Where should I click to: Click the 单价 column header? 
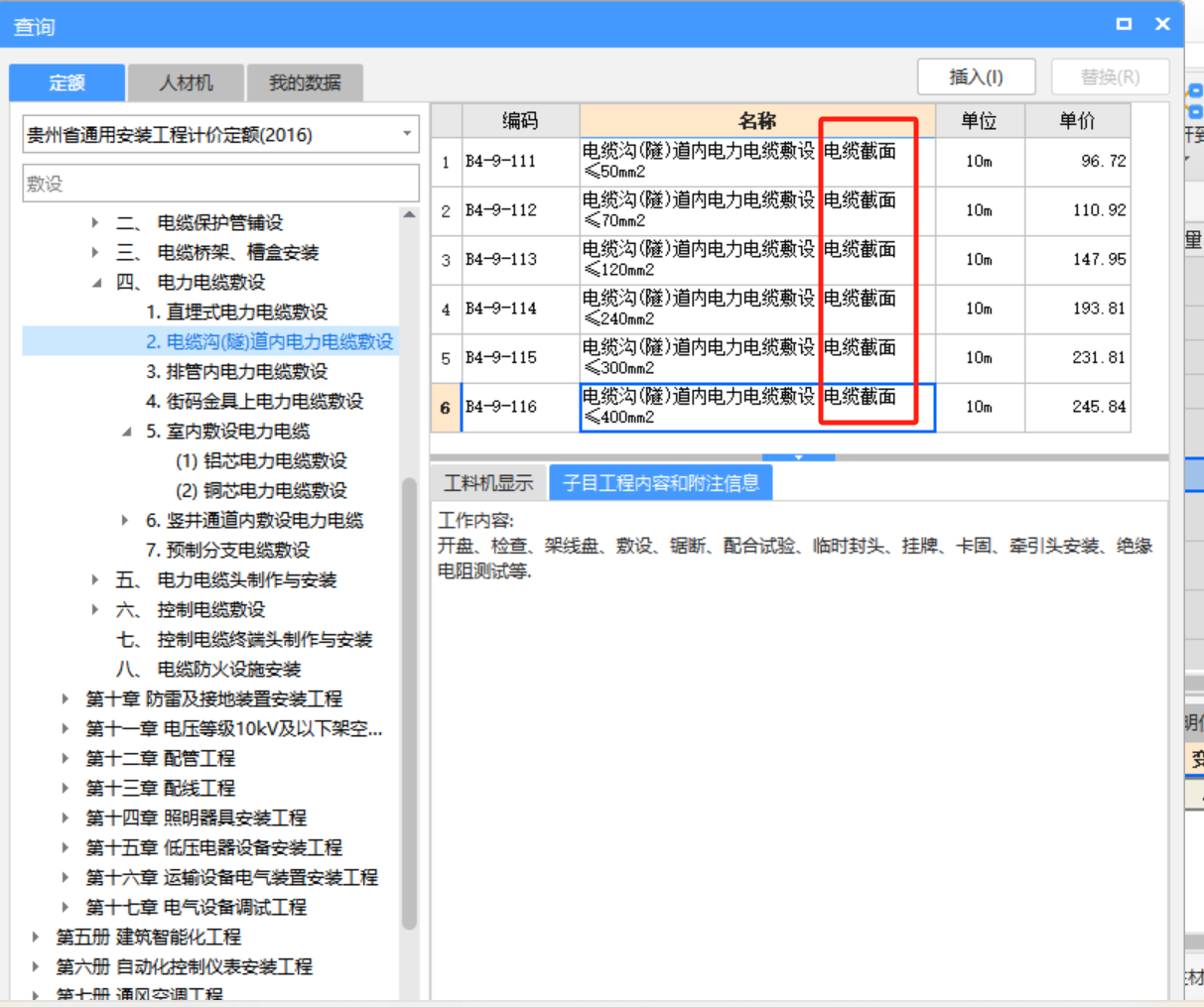pos(1077,121)
